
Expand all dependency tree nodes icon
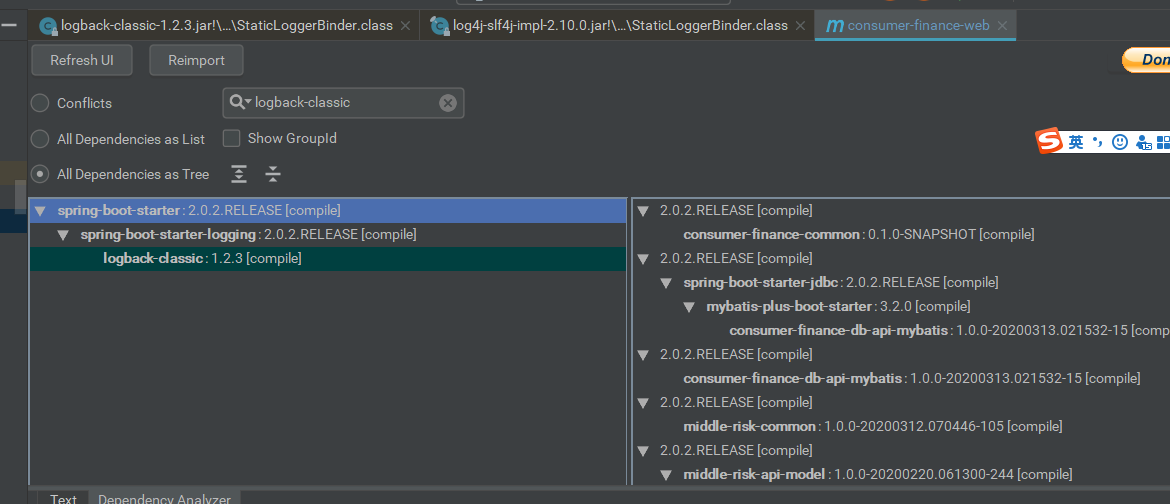tap(238, 174)
